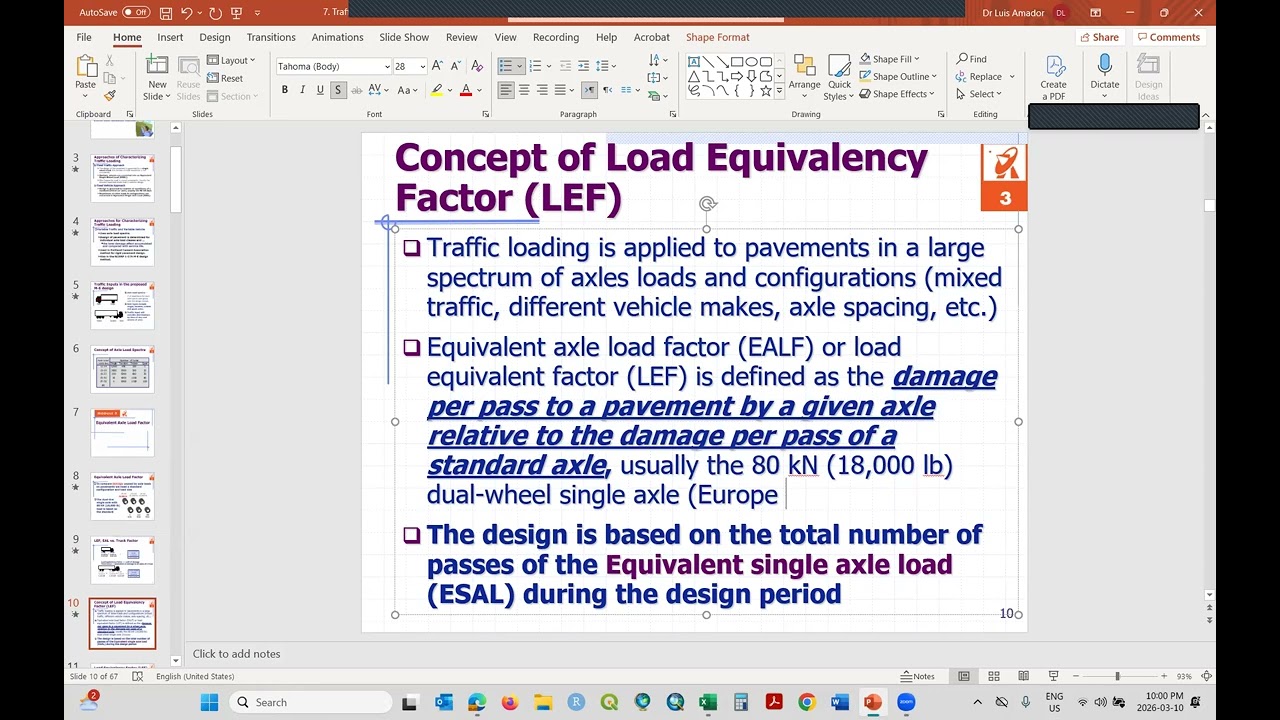Open the Shape Format tab
Screen dimensions: 1280x720
717,37
